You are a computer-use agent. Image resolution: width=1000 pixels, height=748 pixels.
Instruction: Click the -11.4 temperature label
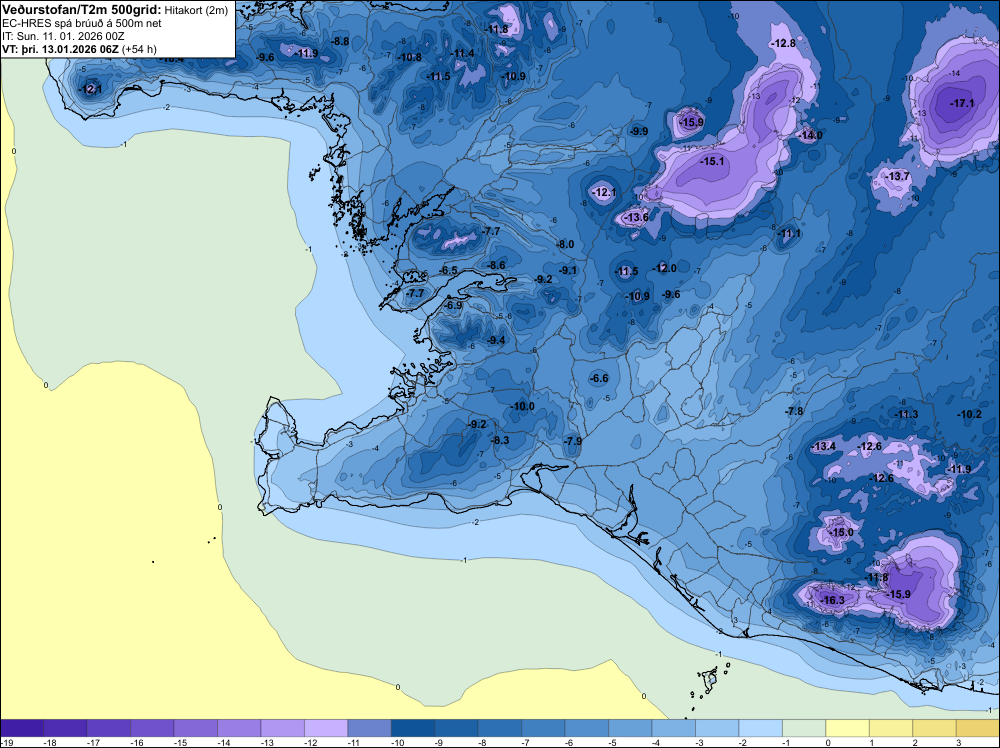pyautogui.click(x=462, y=53)
